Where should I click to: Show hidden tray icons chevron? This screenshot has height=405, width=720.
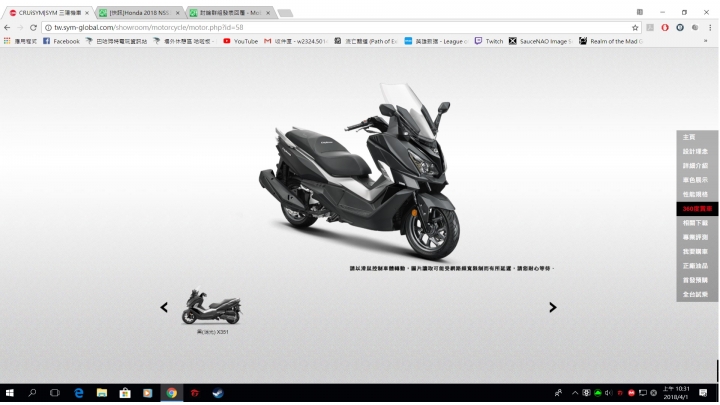pos(575,393)
